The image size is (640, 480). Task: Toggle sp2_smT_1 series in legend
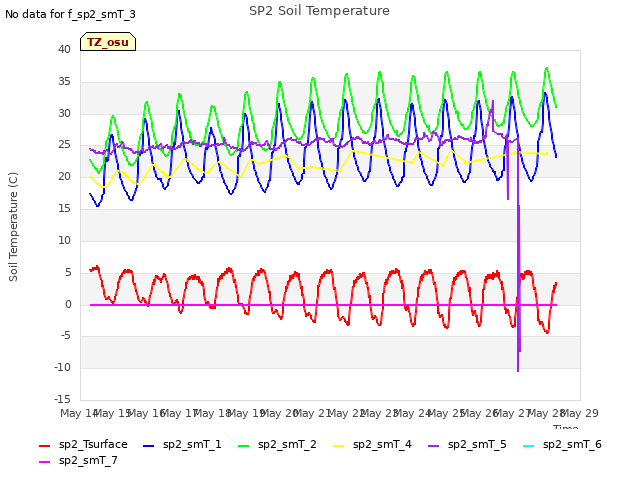pyautogui.click(x=182, y=444)
